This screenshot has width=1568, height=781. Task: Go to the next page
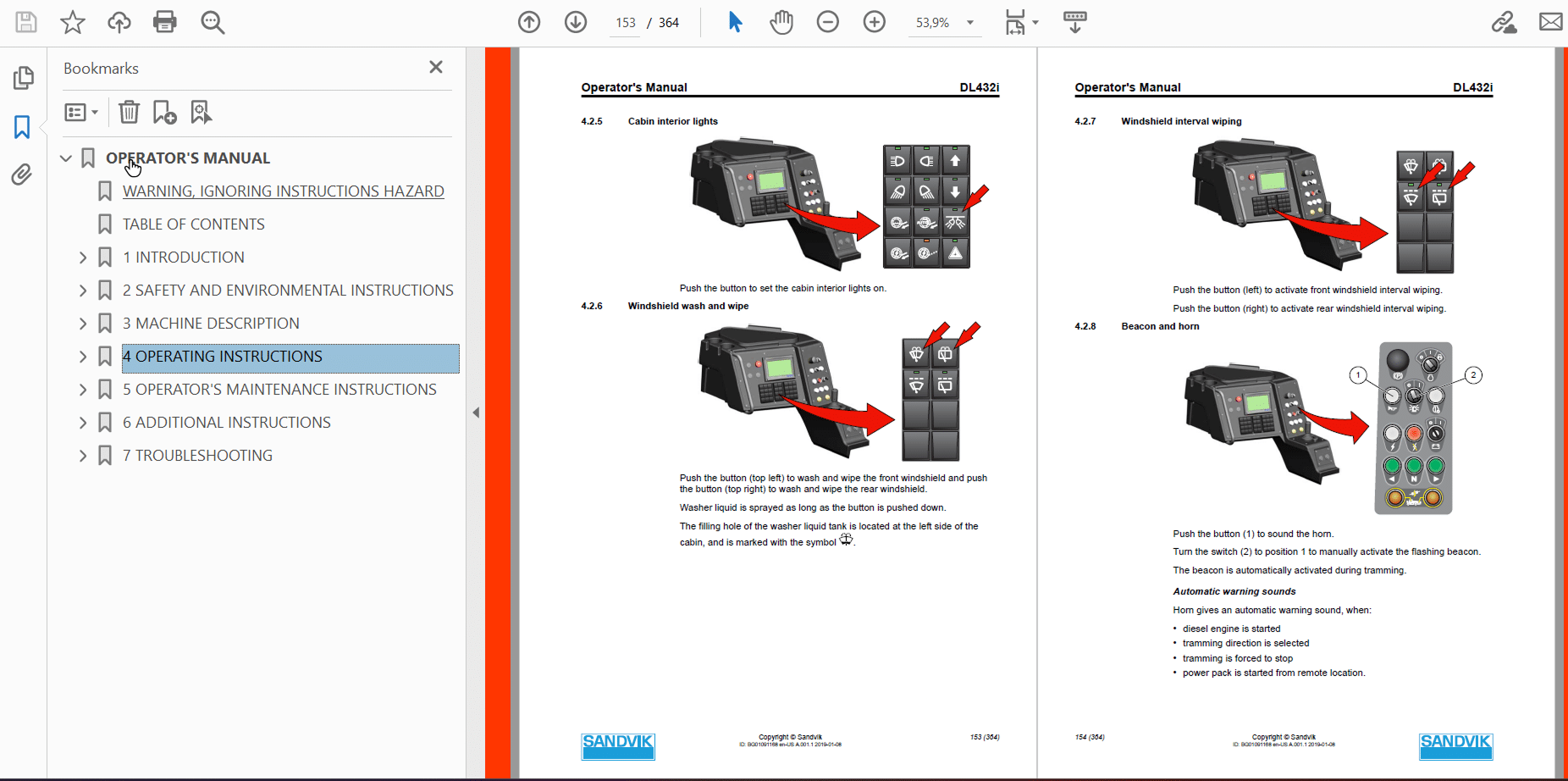coord(576,22)
